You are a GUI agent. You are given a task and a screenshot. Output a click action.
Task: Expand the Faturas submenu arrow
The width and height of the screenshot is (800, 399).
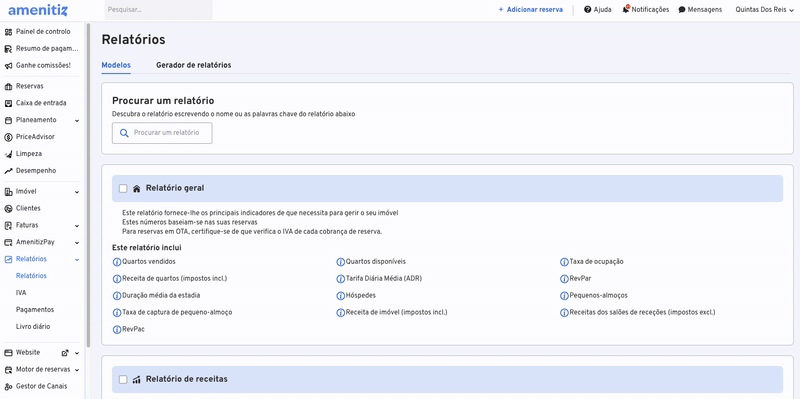[77, 226]
